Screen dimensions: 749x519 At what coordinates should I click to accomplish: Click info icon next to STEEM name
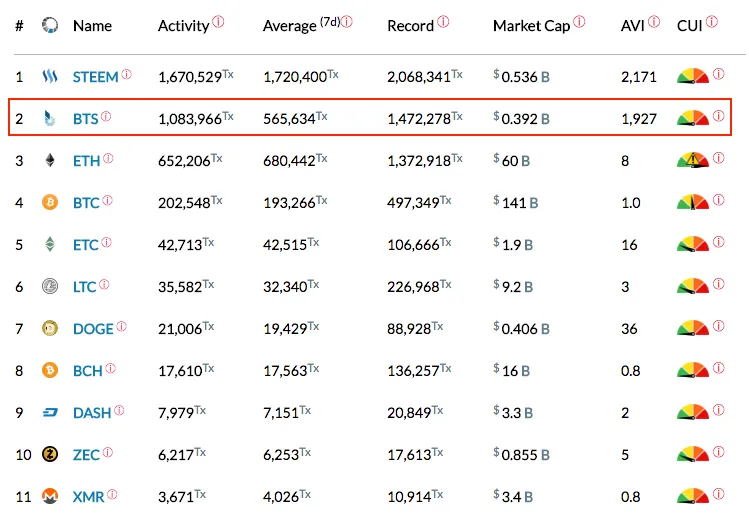tap(126, 74)
